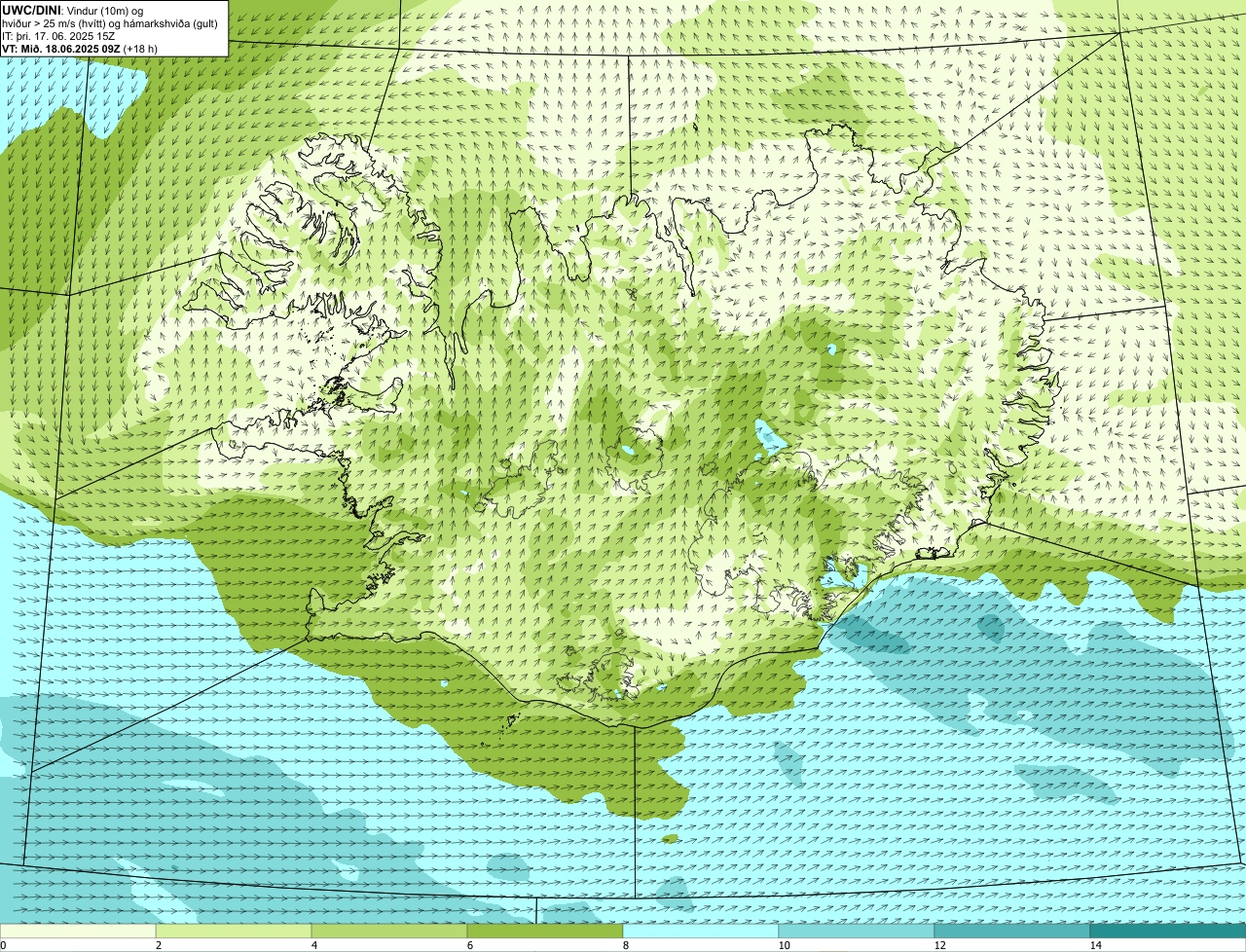
Task: Click the 8–10 m/s pale cyan legend swatch
Action: 701,931
